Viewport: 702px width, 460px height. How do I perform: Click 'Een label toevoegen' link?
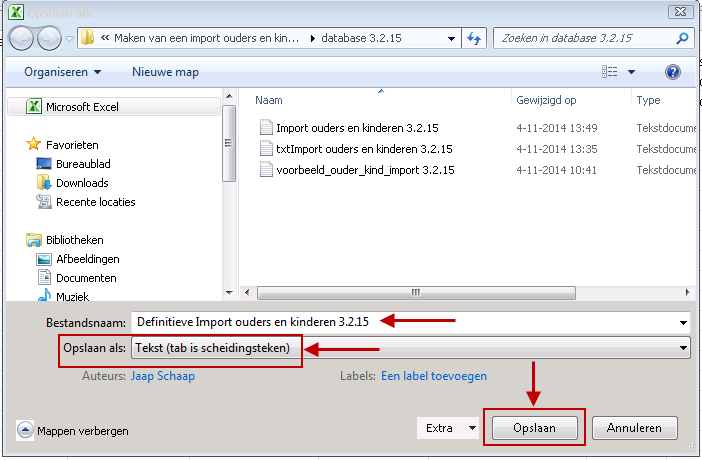[x=434, y=376]
